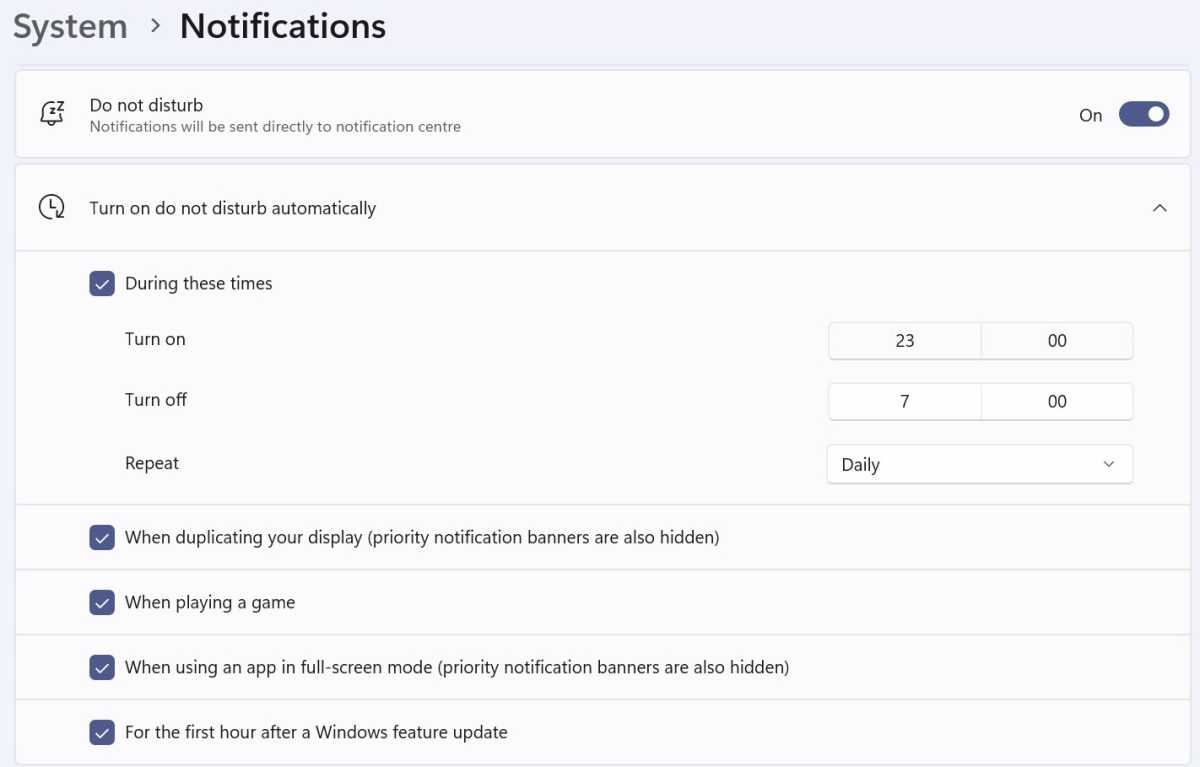This screenshot has height=767, width=1200.
Task: Select the Turn on hour field showing 23
Action: point(905,341)
